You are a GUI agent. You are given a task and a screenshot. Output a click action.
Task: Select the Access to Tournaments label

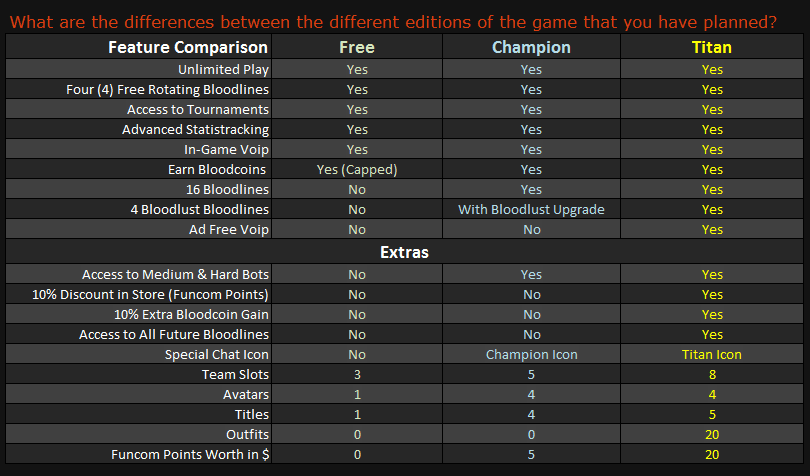198,110
